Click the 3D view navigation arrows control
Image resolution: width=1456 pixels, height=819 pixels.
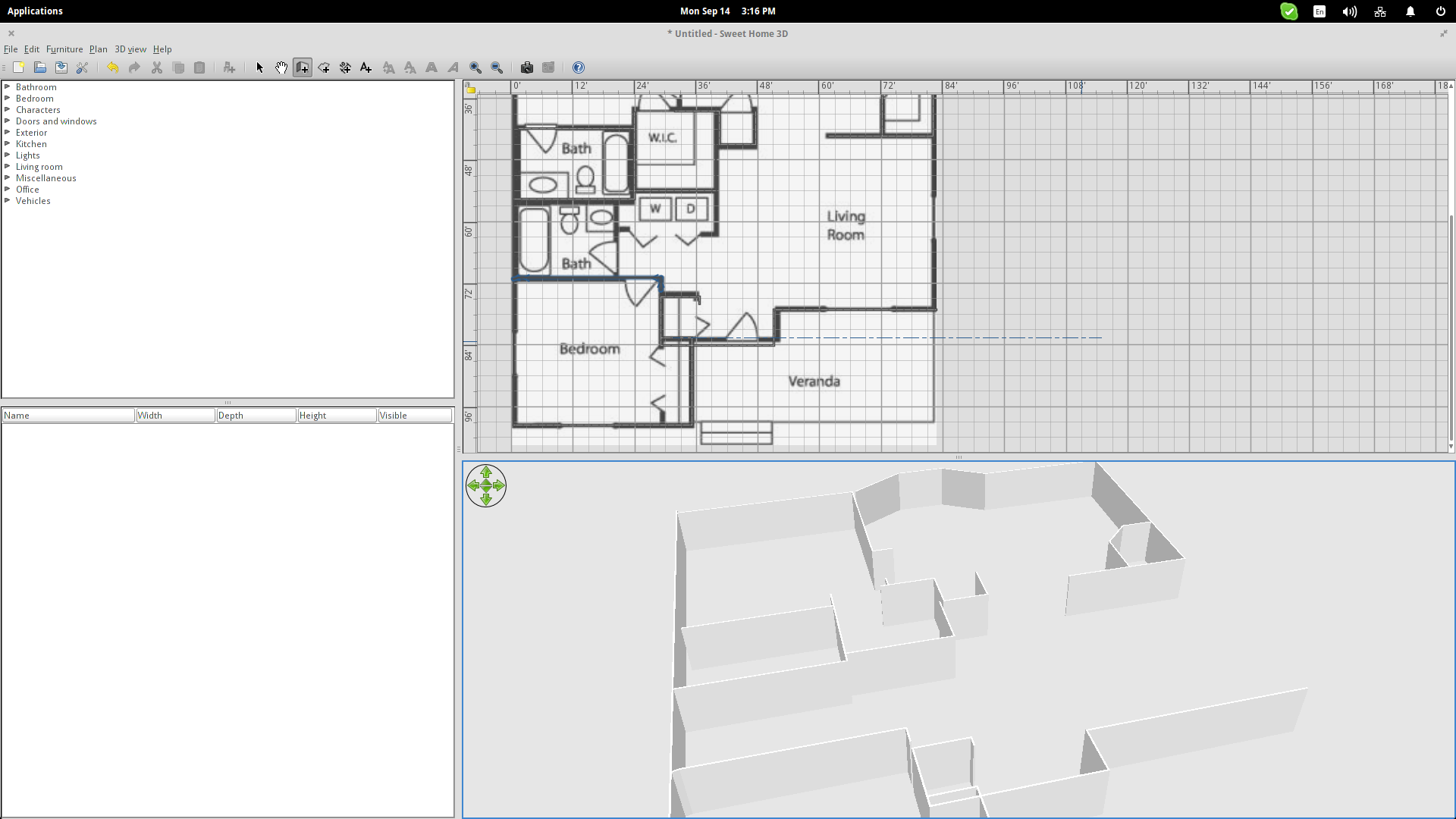click(x=486, y=485)
